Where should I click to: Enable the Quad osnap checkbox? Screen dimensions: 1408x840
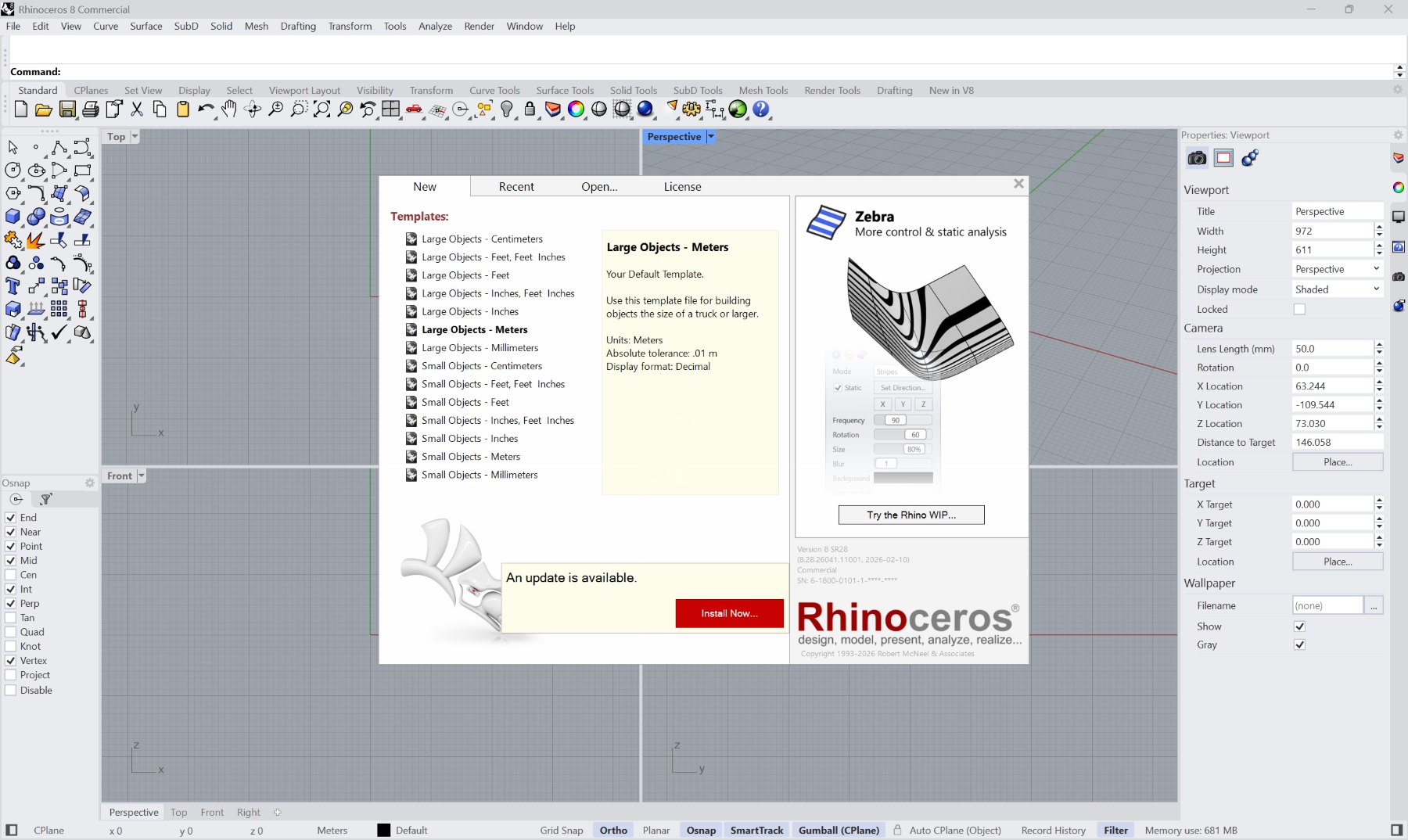pos(11,632)
